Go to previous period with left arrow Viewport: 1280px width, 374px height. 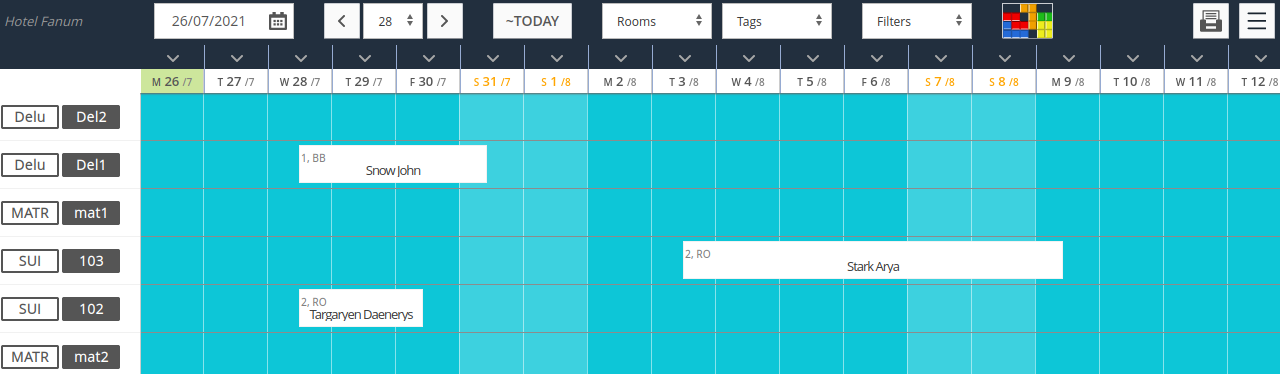[342, 20]
